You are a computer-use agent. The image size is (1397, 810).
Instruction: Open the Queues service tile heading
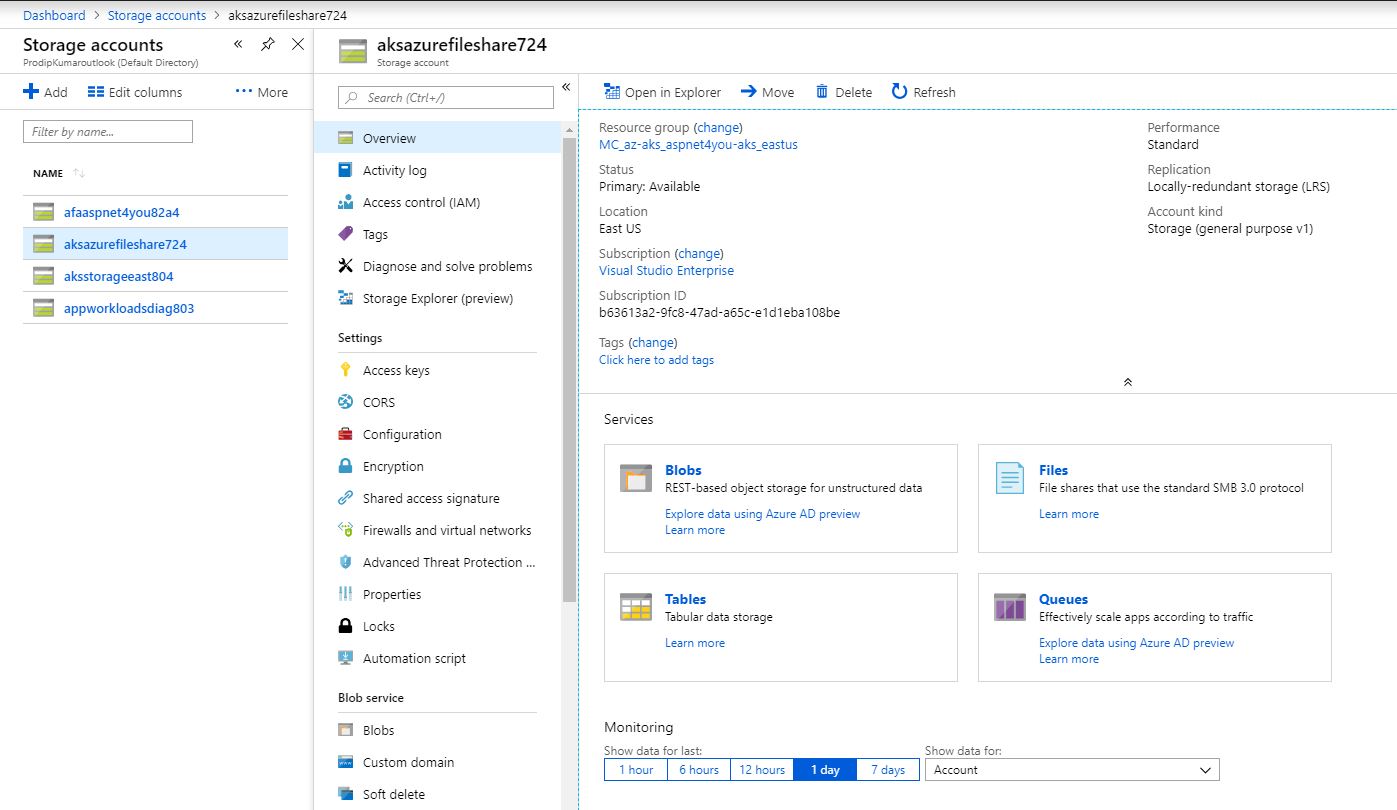[x=1063, y=599]
